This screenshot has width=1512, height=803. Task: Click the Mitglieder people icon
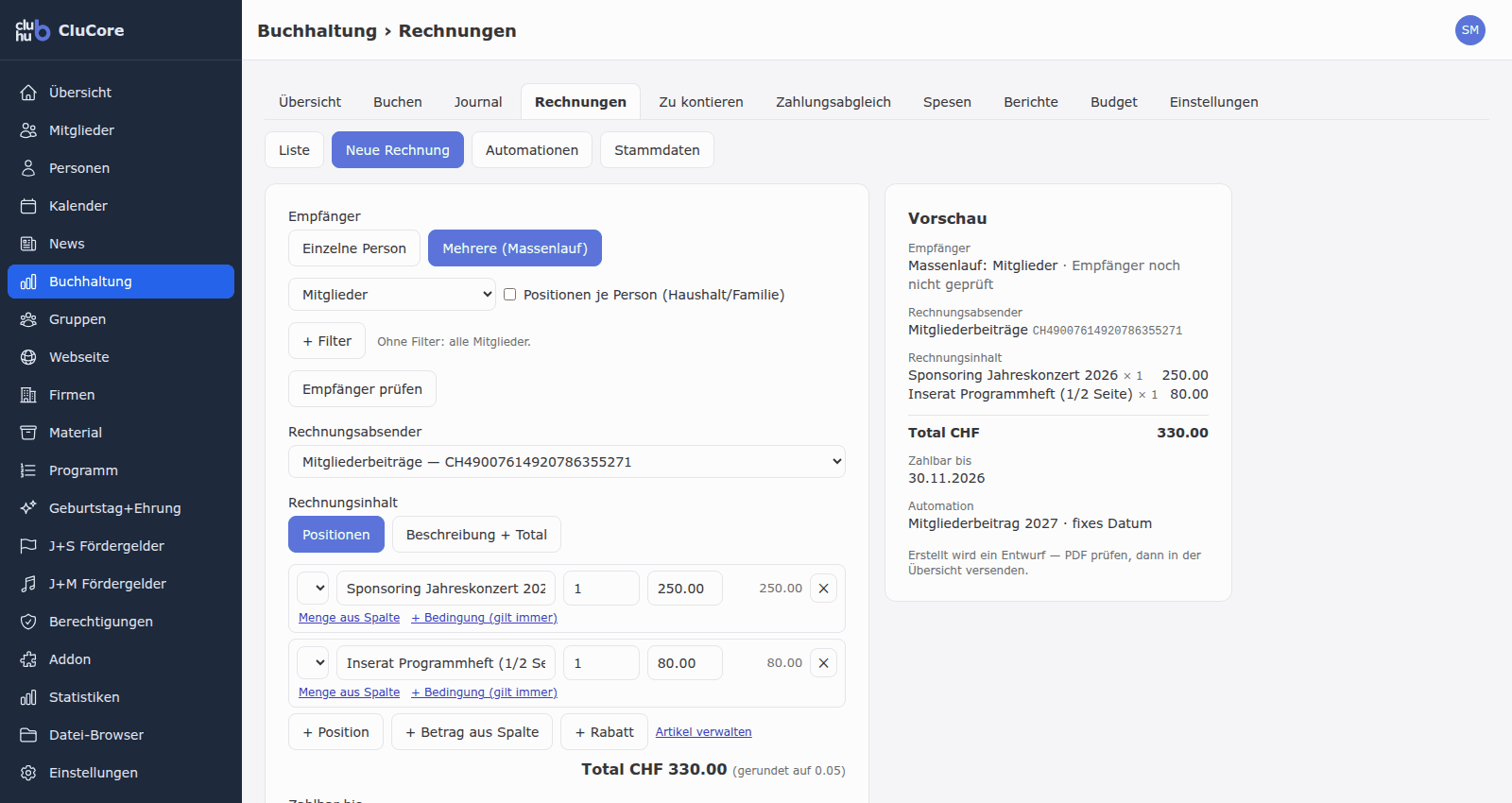tap(28, 130)
